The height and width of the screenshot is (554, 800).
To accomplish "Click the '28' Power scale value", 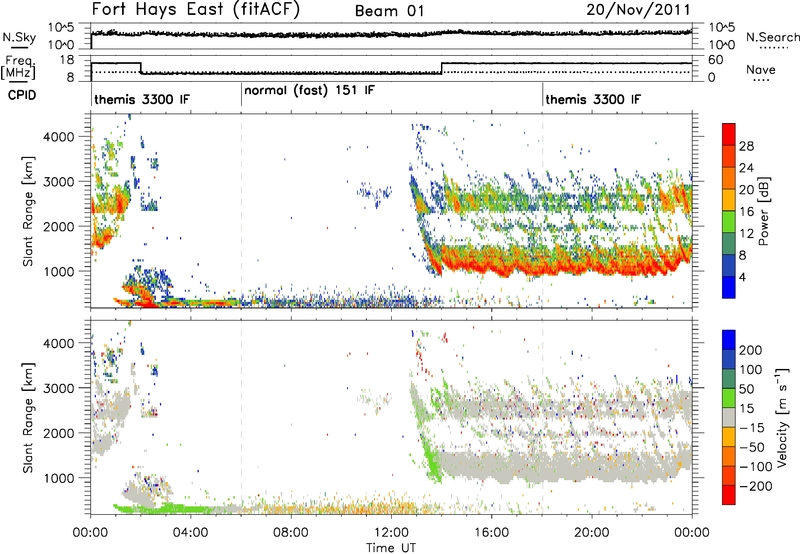I will pos(746,146).
